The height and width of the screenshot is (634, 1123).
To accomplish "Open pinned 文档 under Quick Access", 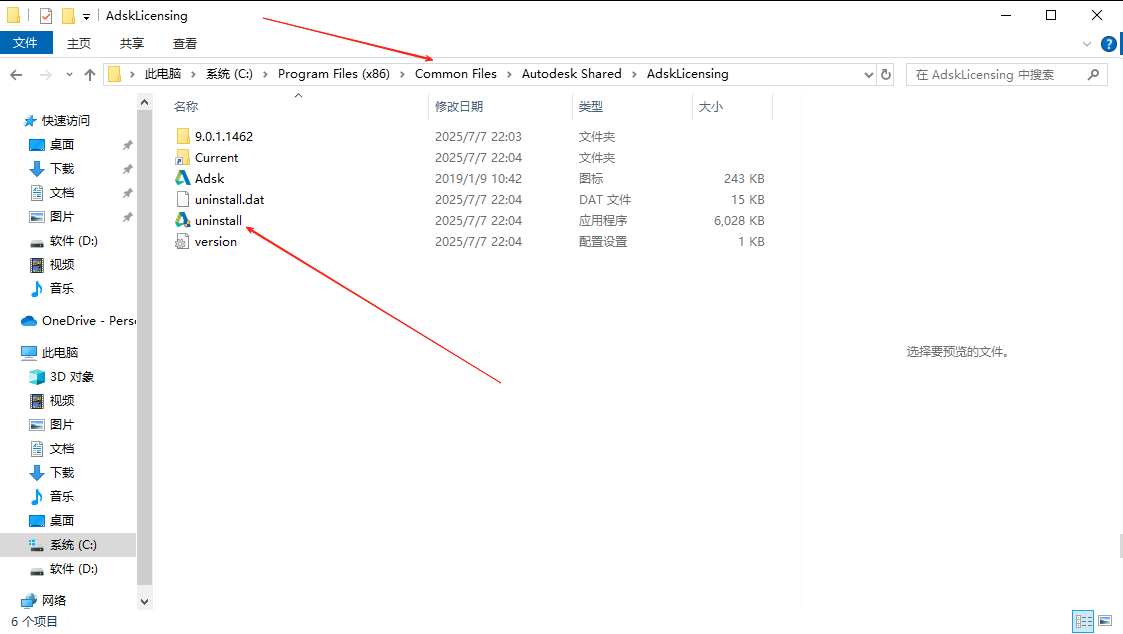I will 62,193.
